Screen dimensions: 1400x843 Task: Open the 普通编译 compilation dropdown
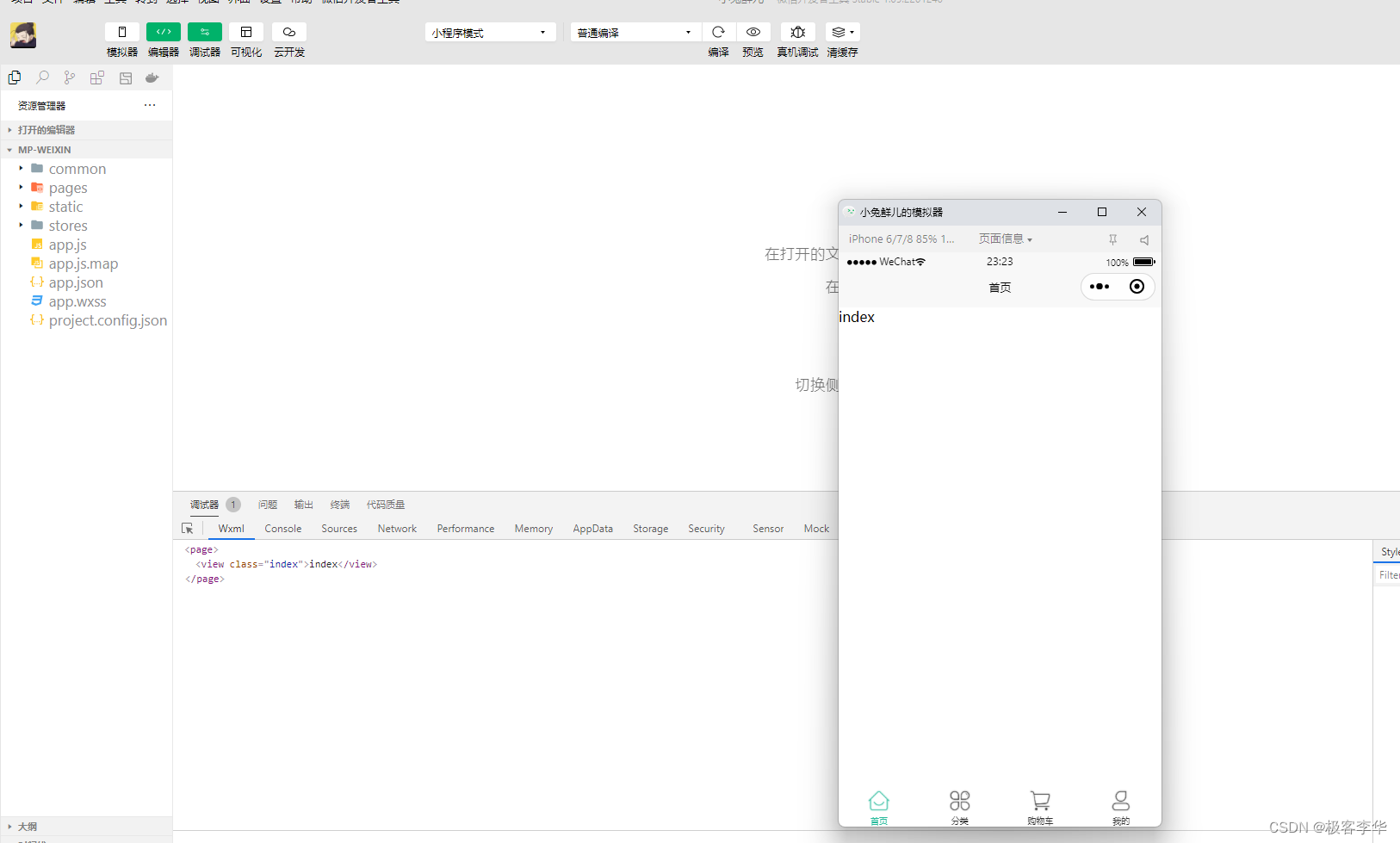[x=635, y=32]
